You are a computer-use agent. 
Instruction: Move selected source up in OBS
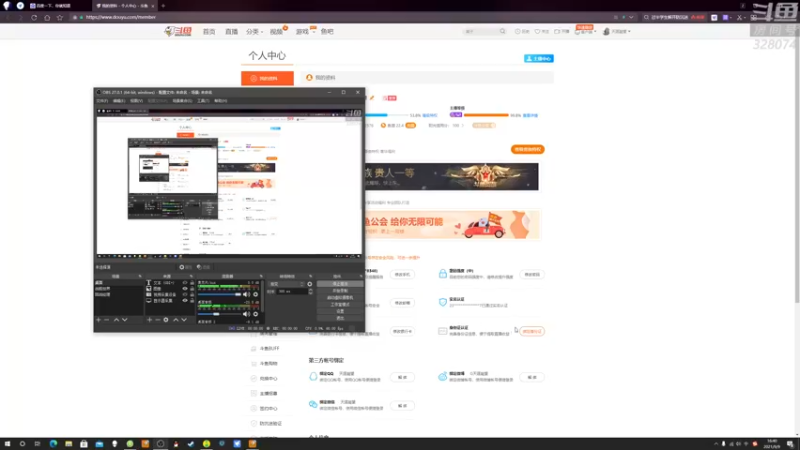tap(176, 319)
